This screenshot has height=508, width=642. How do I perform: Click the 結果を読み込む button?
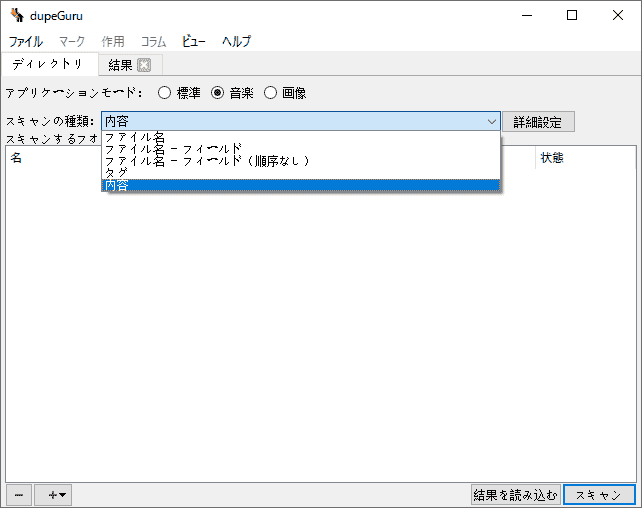pyautogui.click(x=515, y=495)
